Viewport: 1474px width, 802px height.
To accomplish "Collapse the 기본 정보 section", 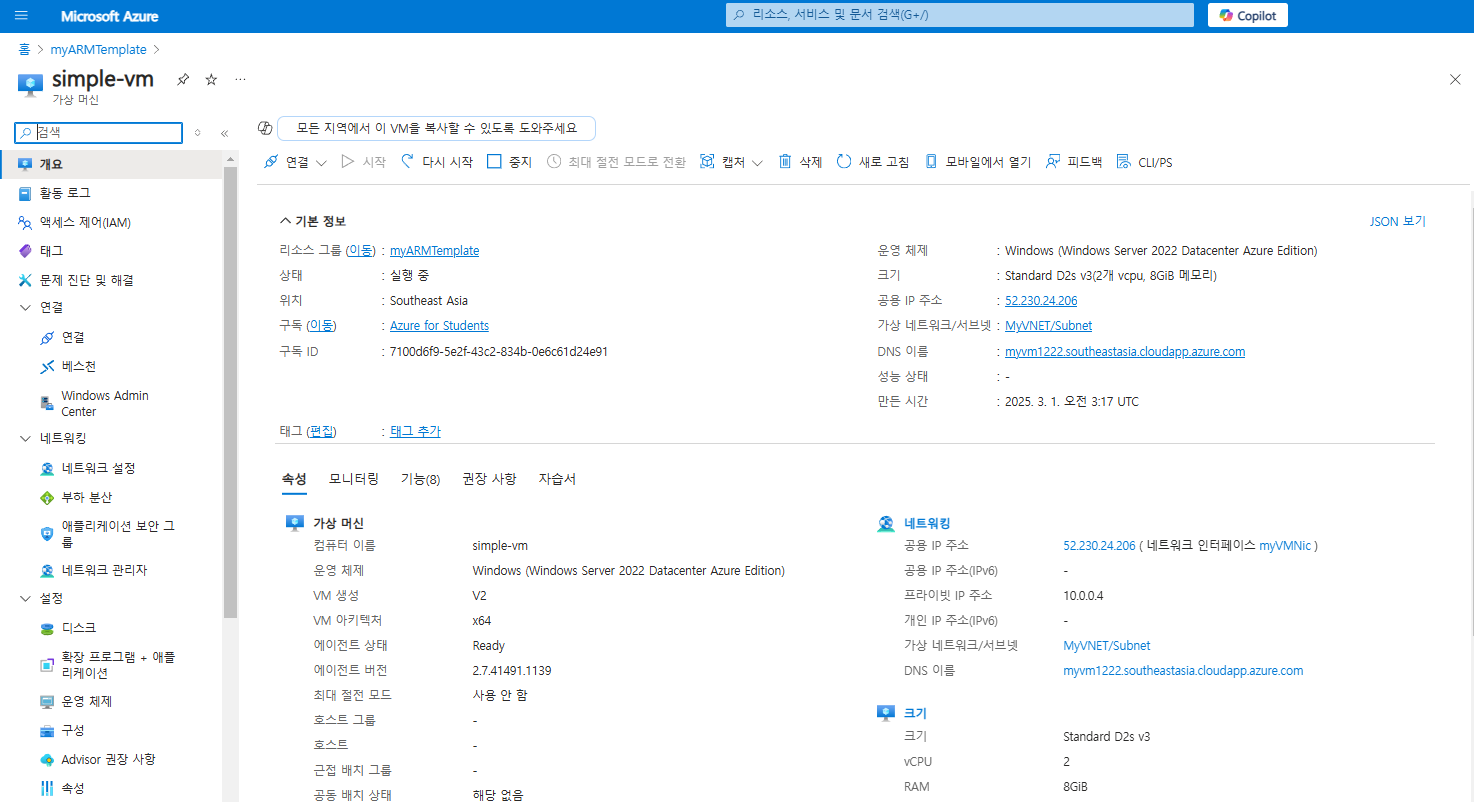I will 313,221.
